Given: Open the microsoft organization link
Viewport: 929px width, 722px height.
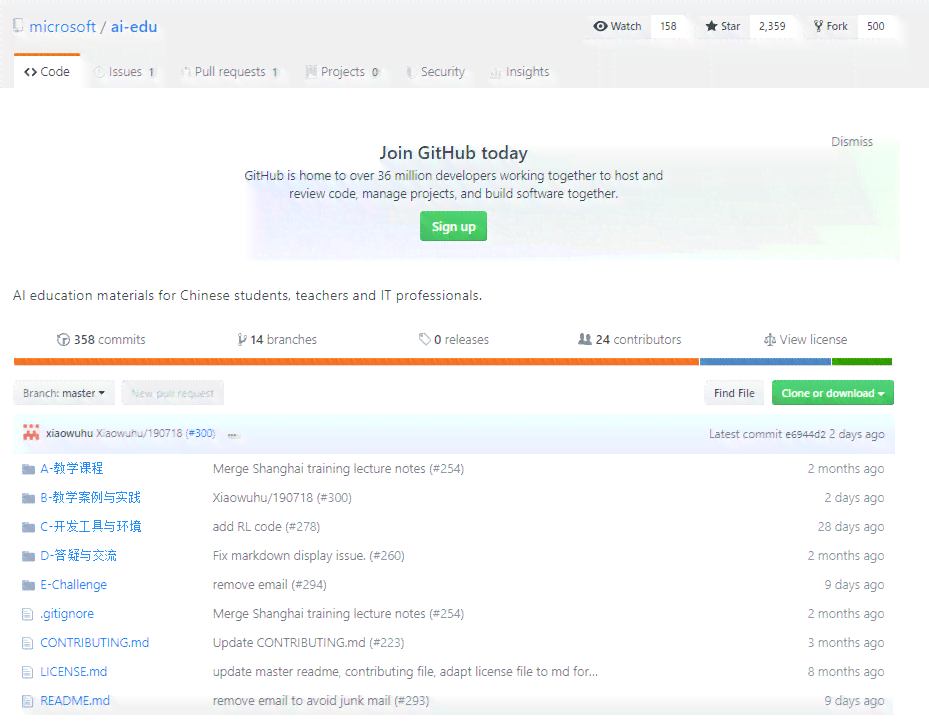Looking at the screenshot, I should pos(62,27).
